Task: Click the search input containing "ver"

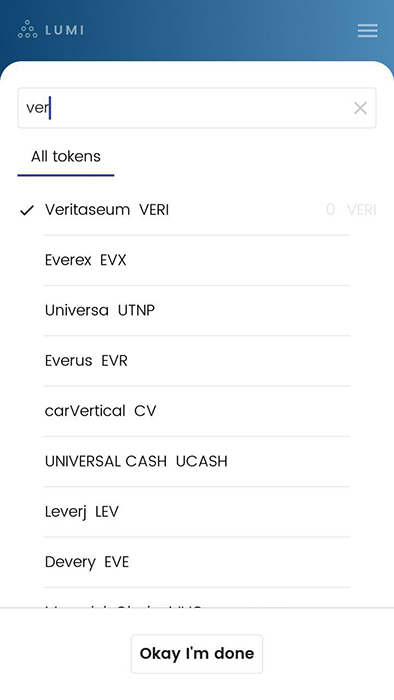Action: [197, 108]
